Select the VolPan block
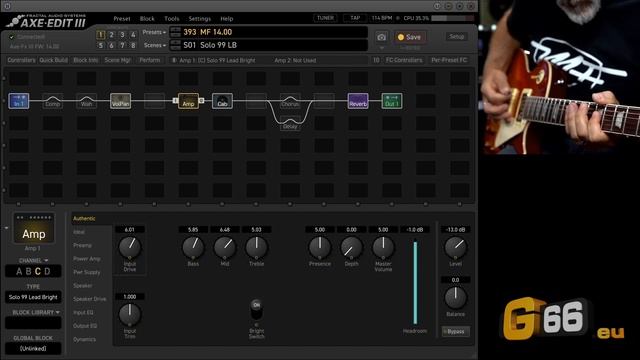Viewport: 640px width, 360px height. pyautogui.click(x=120, y=101)
